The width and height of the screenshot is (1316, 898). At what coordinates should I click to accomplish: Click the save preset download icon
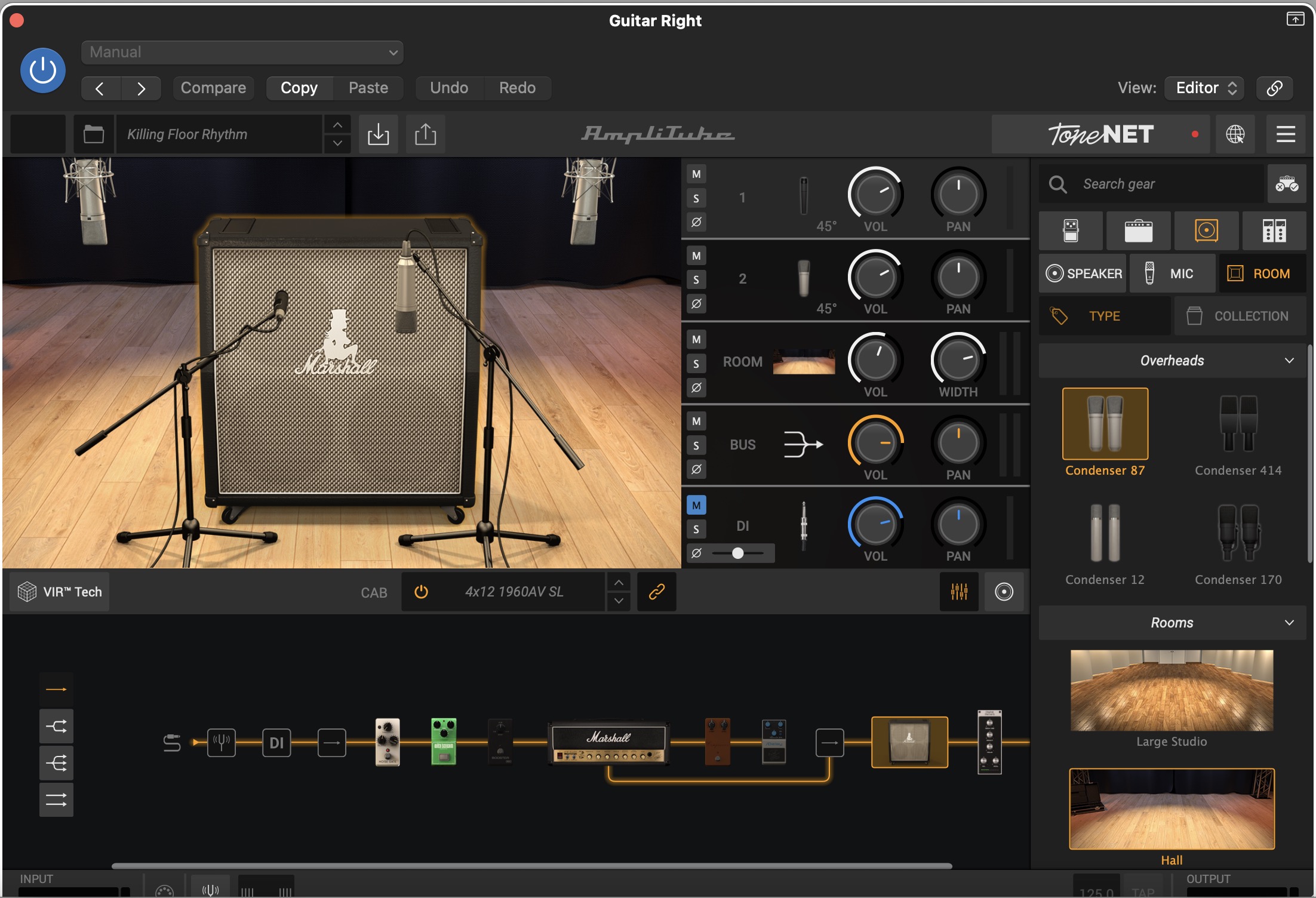click(378, 134)
